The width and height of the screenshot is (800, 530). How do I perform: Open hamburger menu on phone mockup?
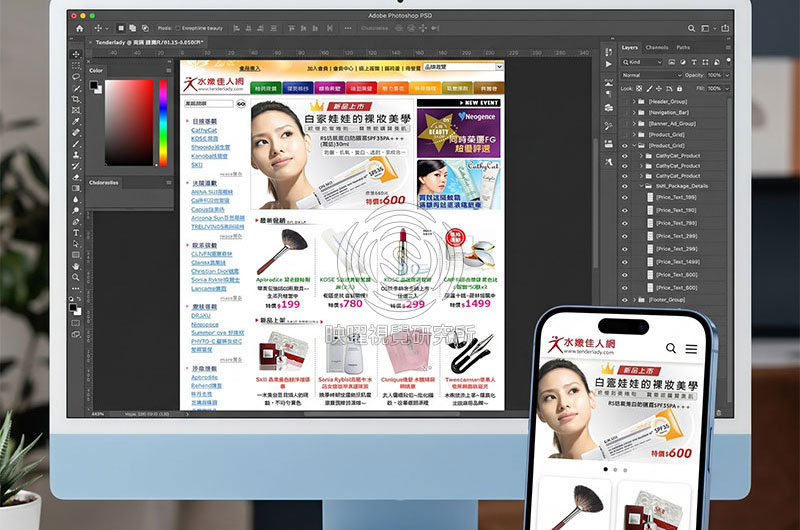click(691, 349)
